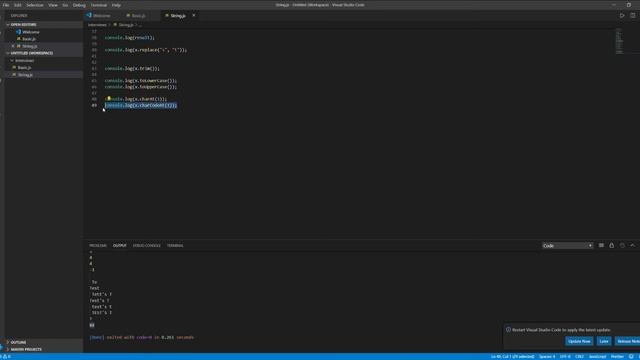The height and width of the screenshot is (360, 640).
Task: Maximize the panel with the chevron-up icon
Action: click(x=632, y=245)
